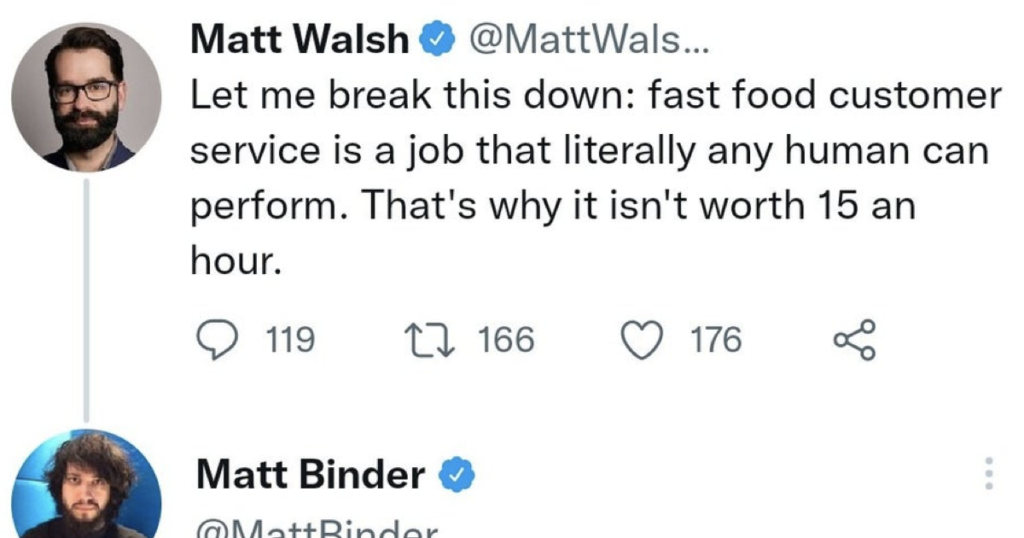The image size is (1024, 538).
Task: Share the tweet using the share icon
Action: tap(855, 340)
